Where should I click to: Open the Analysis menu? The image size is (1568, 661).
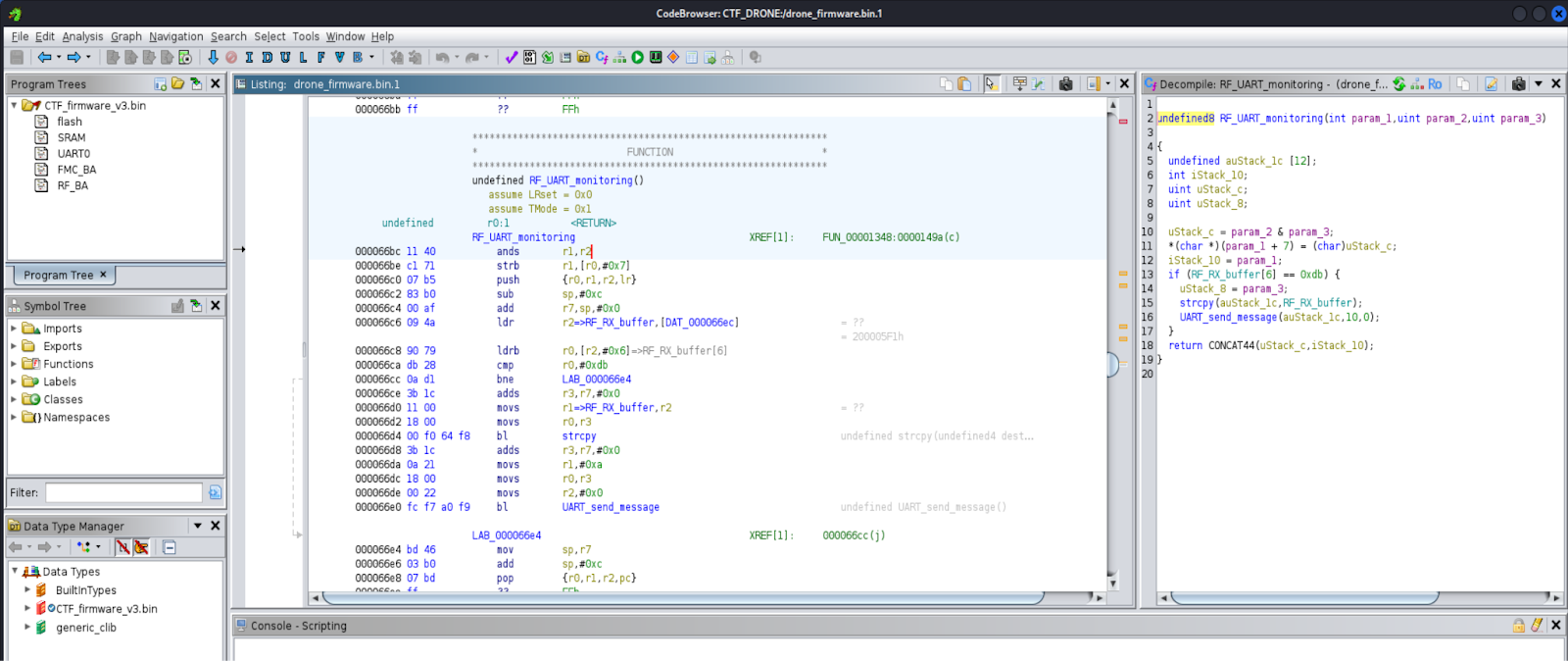[82, 36]
